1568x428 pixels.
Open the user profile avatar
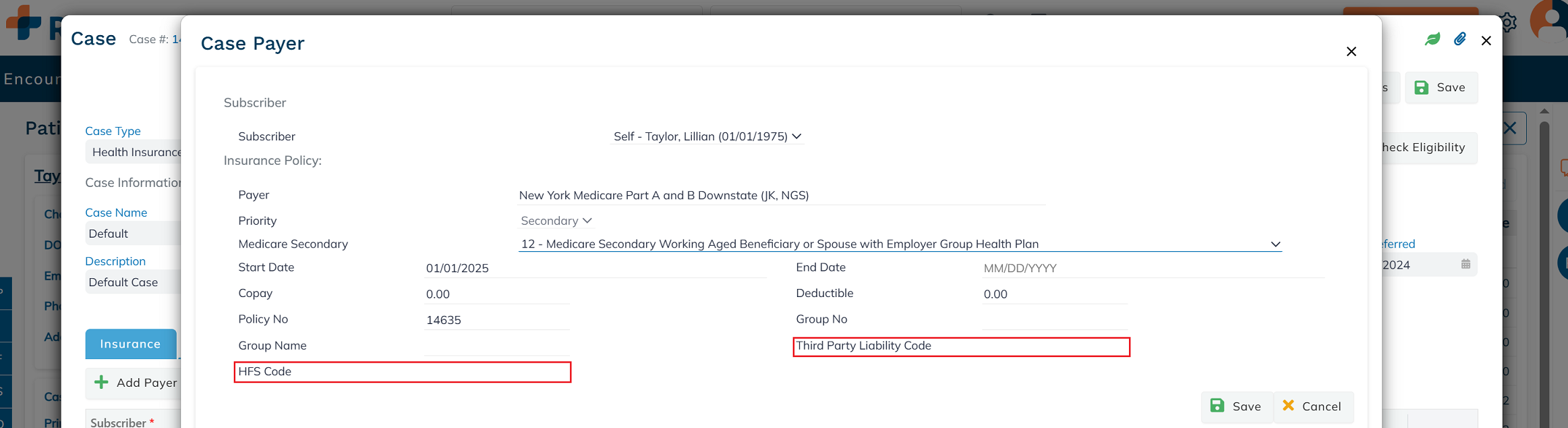[x=1550, y=22]
